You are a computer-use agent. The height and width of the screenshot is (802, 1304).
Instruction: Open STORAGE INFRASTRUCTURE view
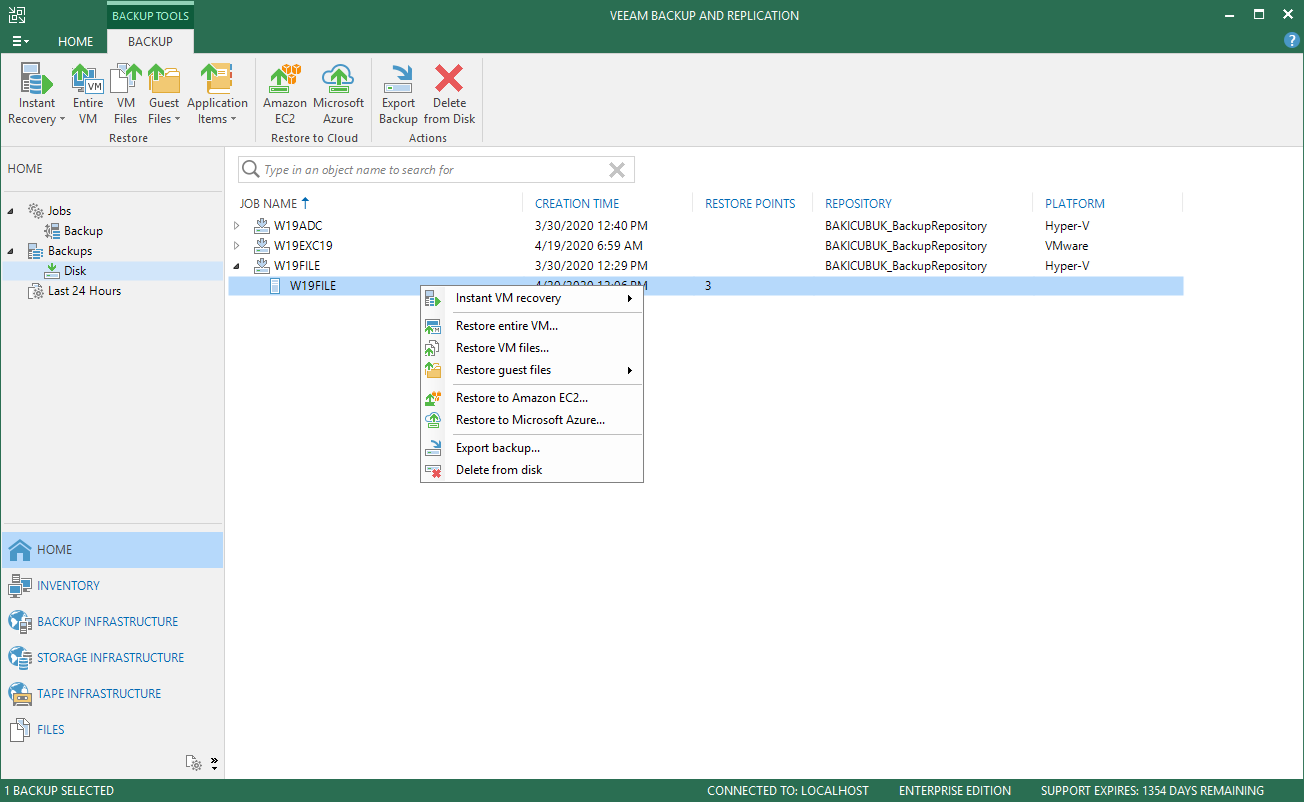click(112, 658)
